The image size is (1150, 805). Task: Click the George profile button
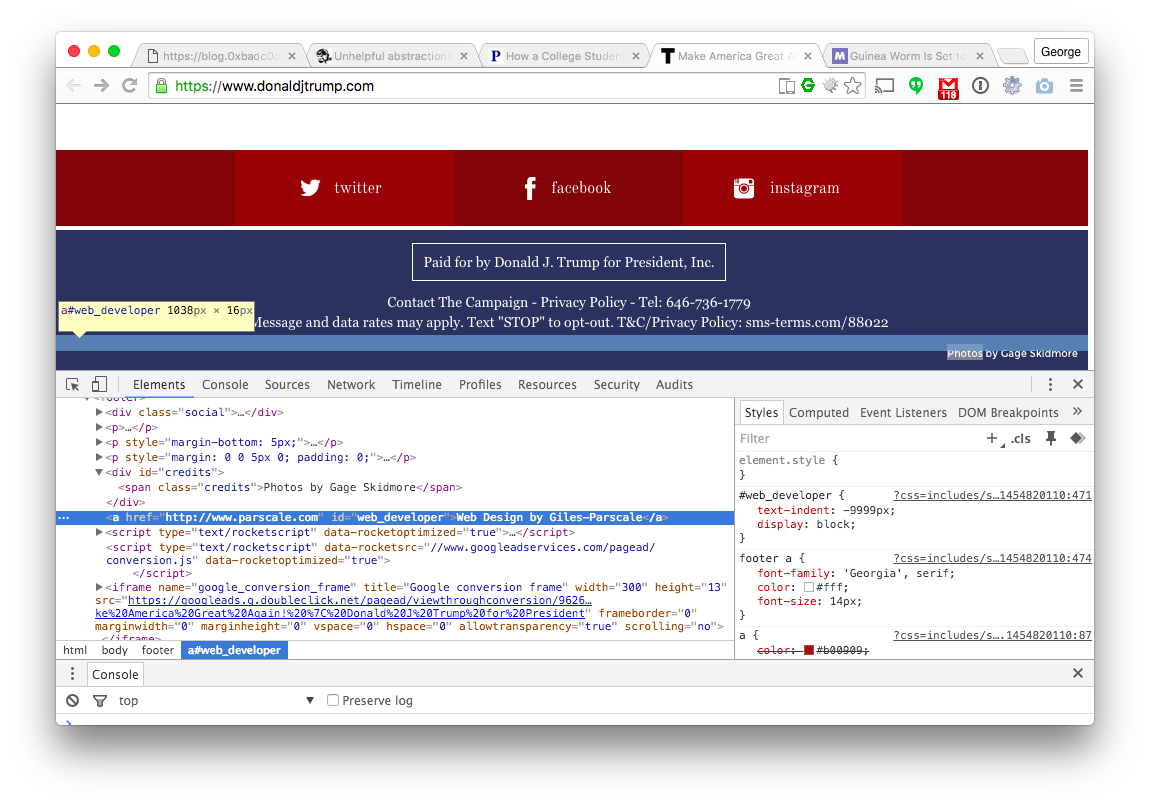(x=1061, y=52)
